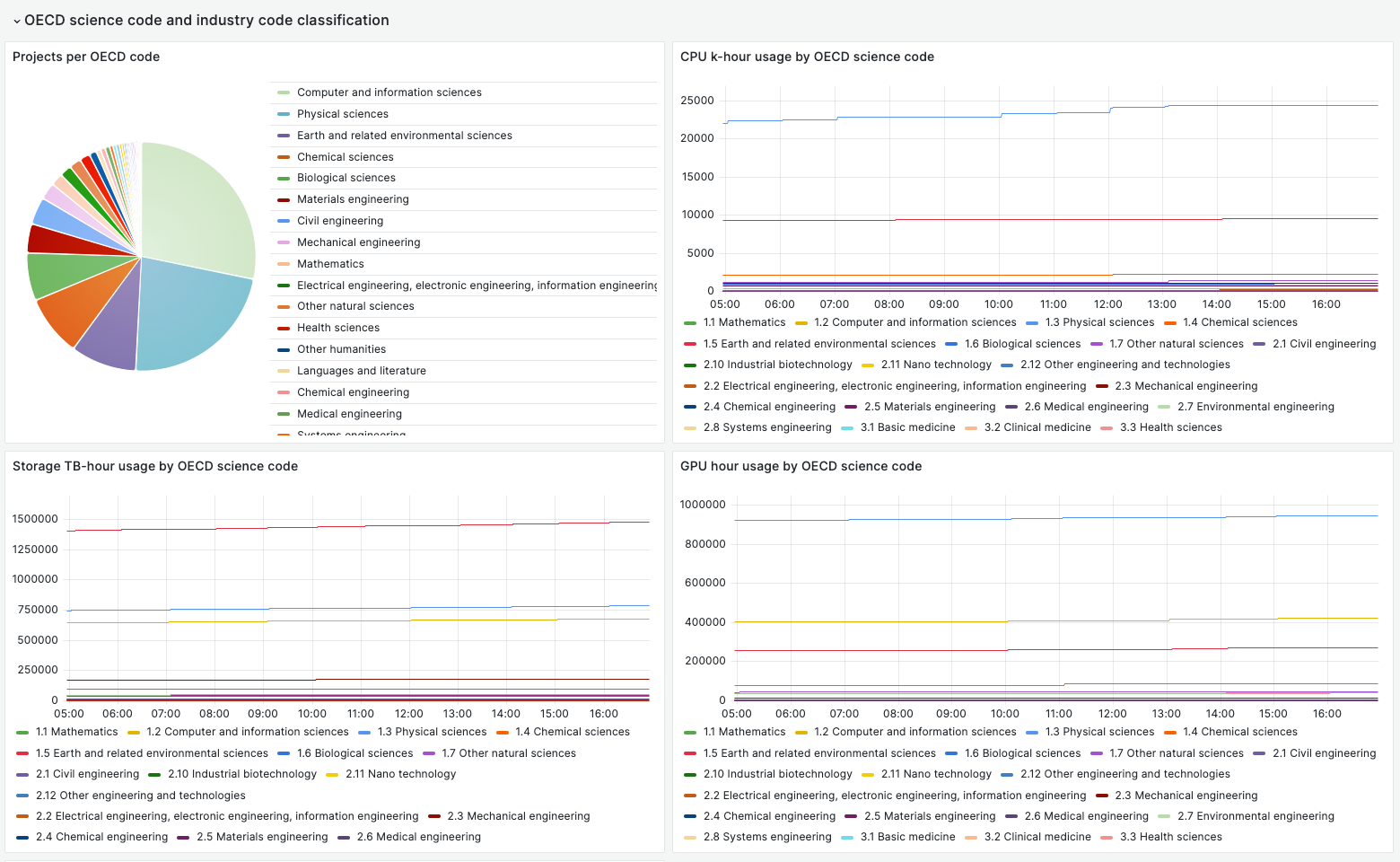Select Health sciences entry in pie chart legend

coord(337,328)
